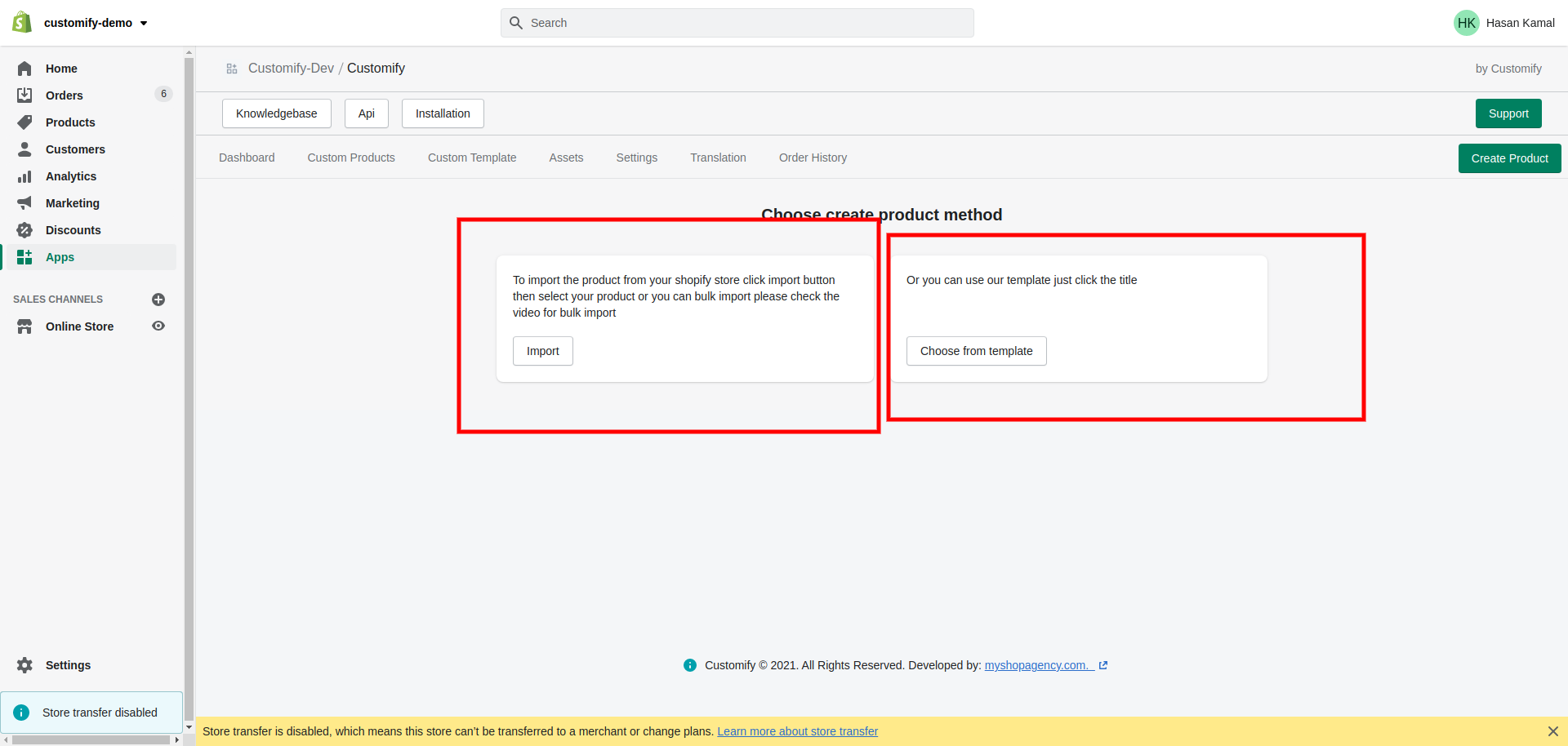The image size is (1568, 746).
Task: Click Store transfer disabled notice
Action: coord(91,713)
